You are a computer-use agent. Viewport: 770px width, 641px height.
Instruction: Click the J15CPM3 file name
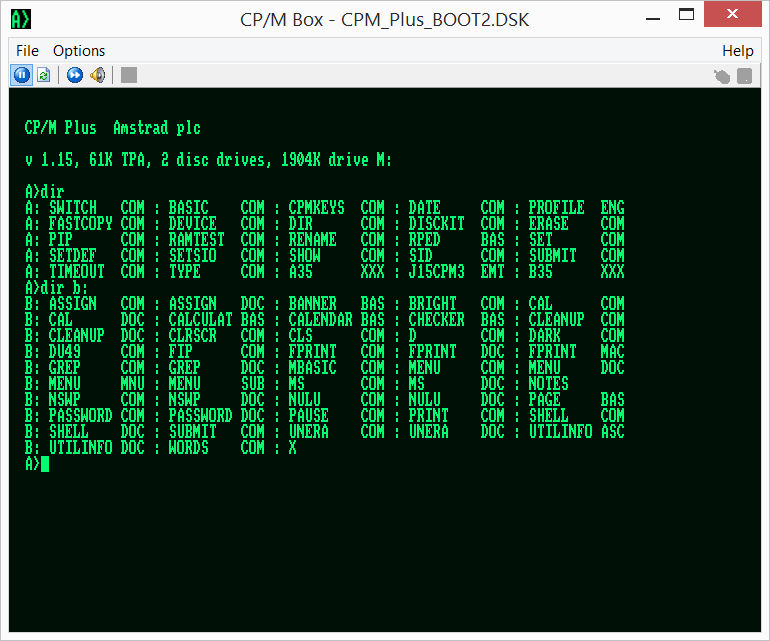[437, 271]
